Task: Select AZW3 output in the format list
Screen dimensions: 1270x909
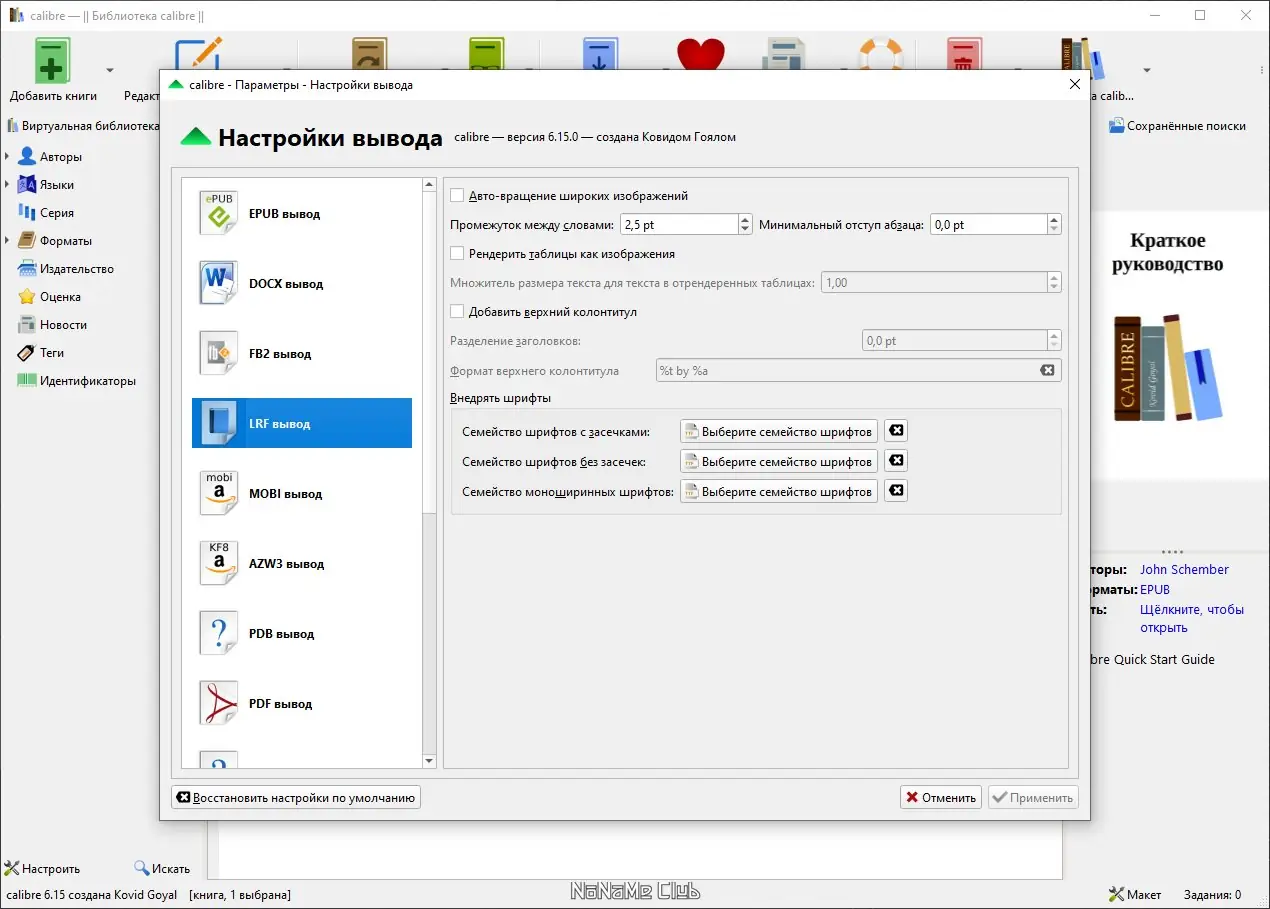Action: pos(302,564)
